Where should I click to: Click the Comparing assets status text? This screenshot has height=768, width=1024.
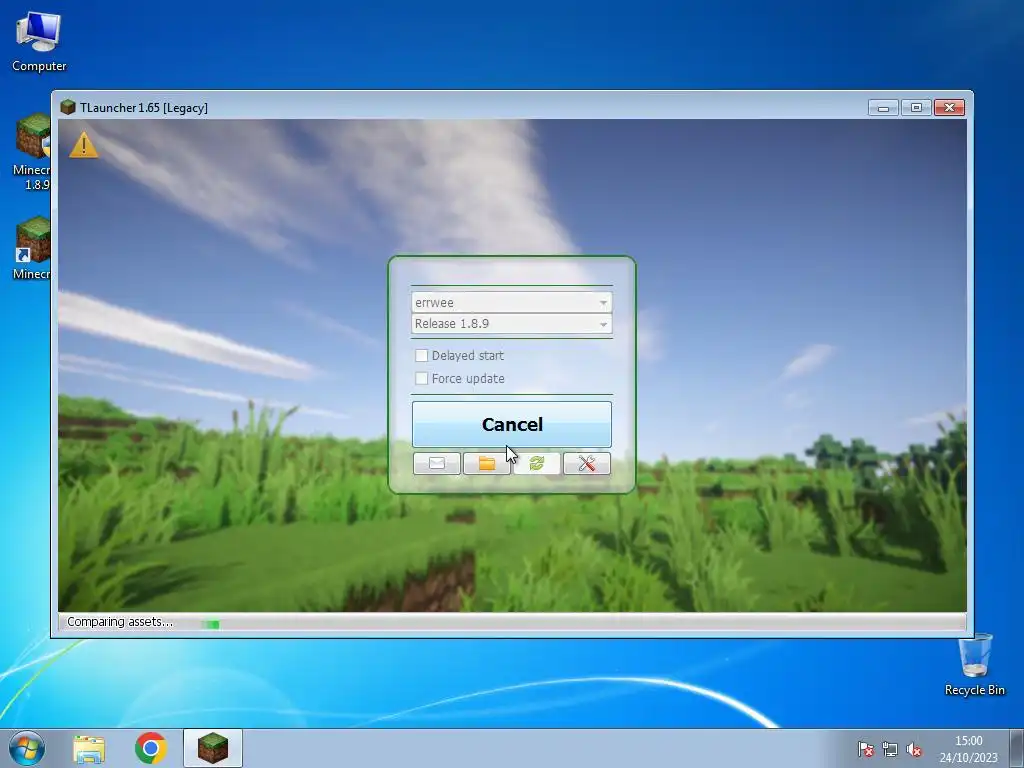[x=120, y=622]
